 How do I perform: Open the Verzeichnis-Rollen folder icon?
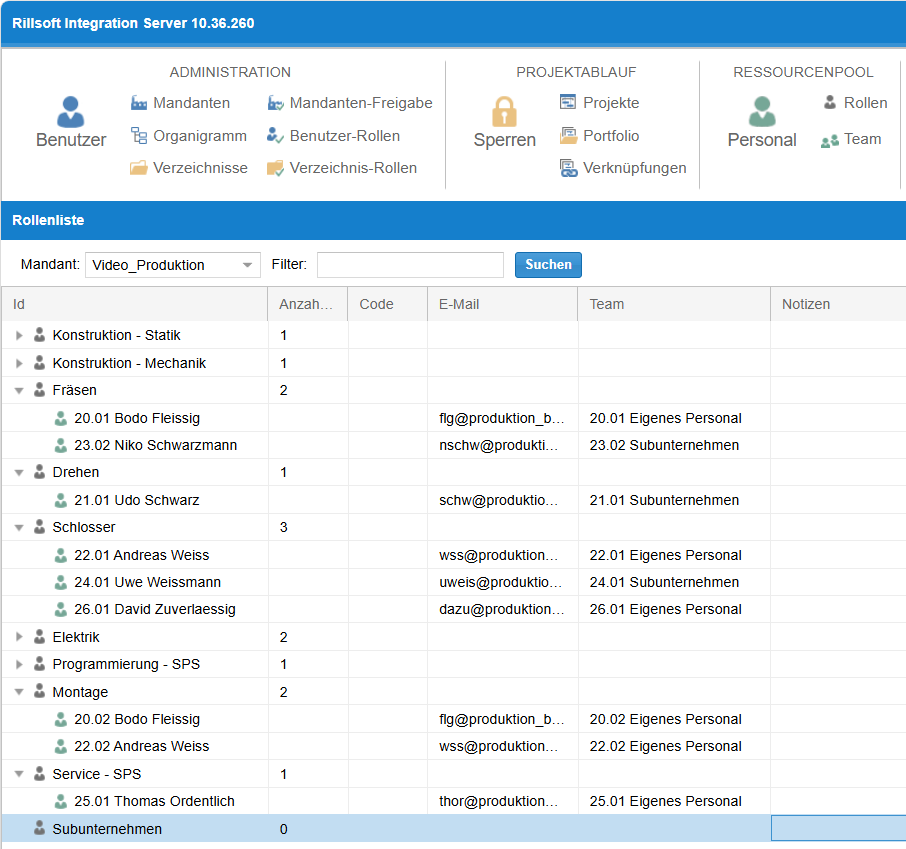click(x=275, y=168)
